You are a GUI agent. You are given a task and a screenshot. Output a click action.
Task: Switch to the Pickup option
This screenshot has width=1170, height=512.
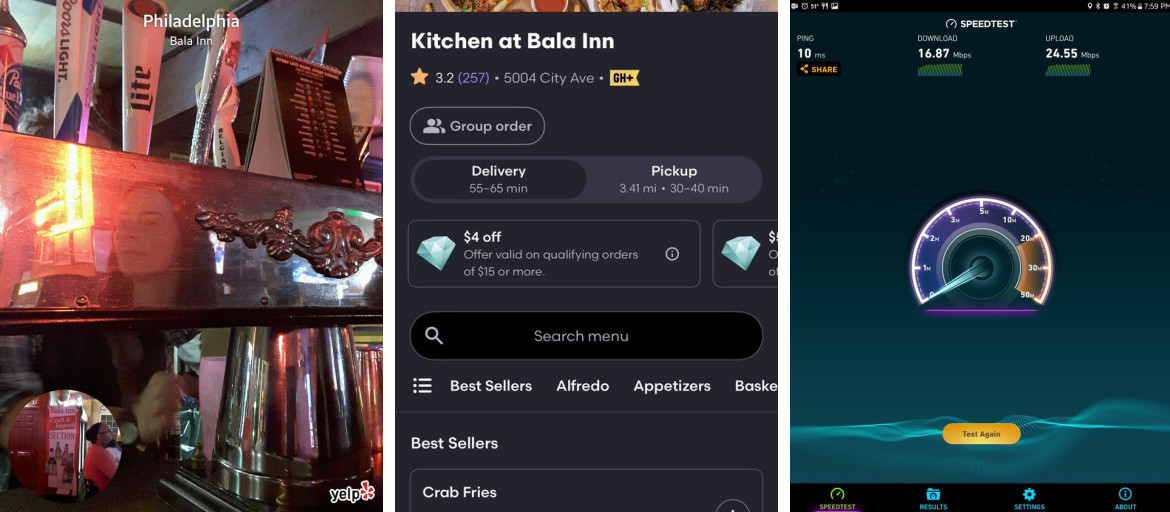click(x=674, y=180)
